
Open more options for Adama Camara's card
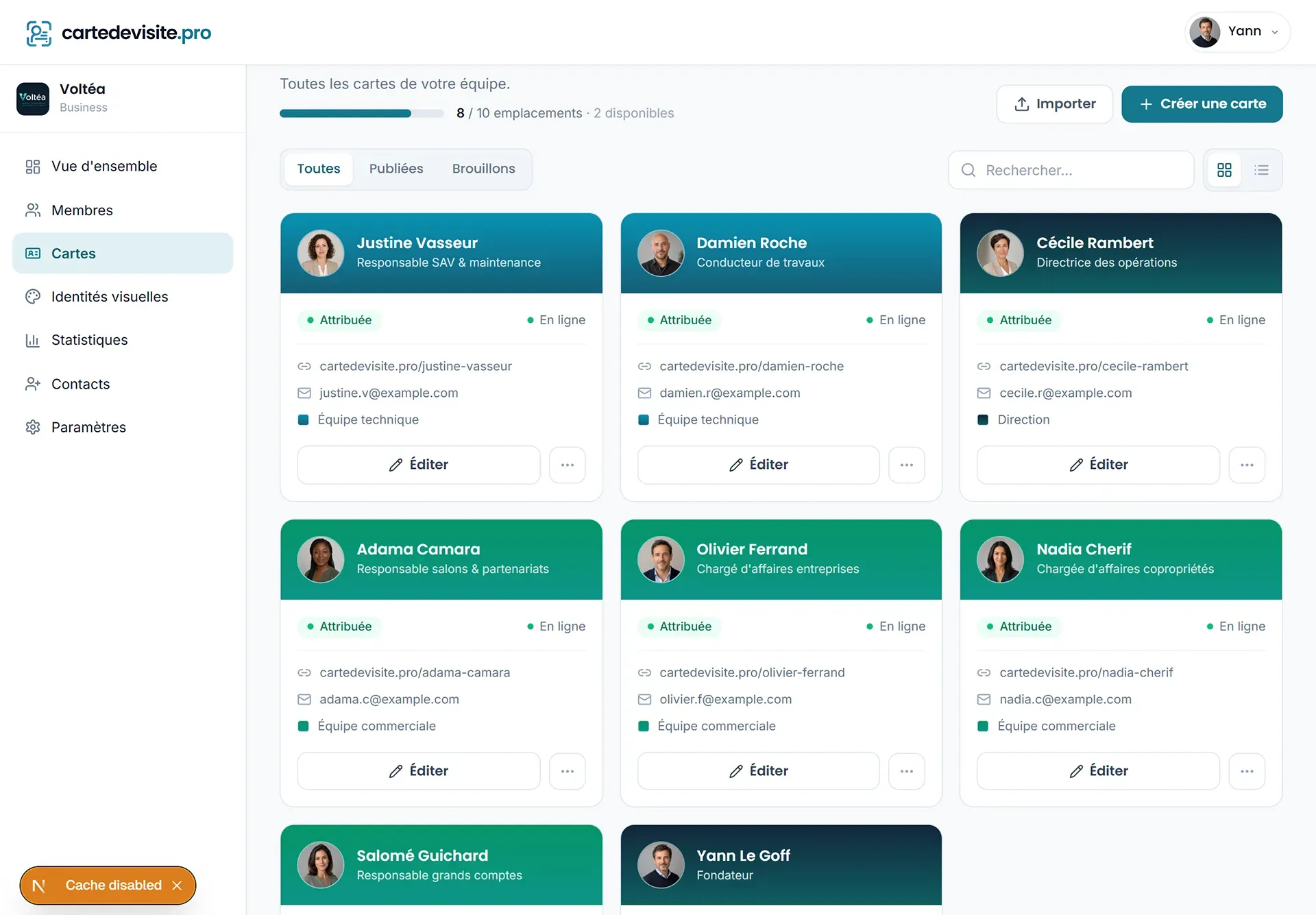[x=568, y=771]
